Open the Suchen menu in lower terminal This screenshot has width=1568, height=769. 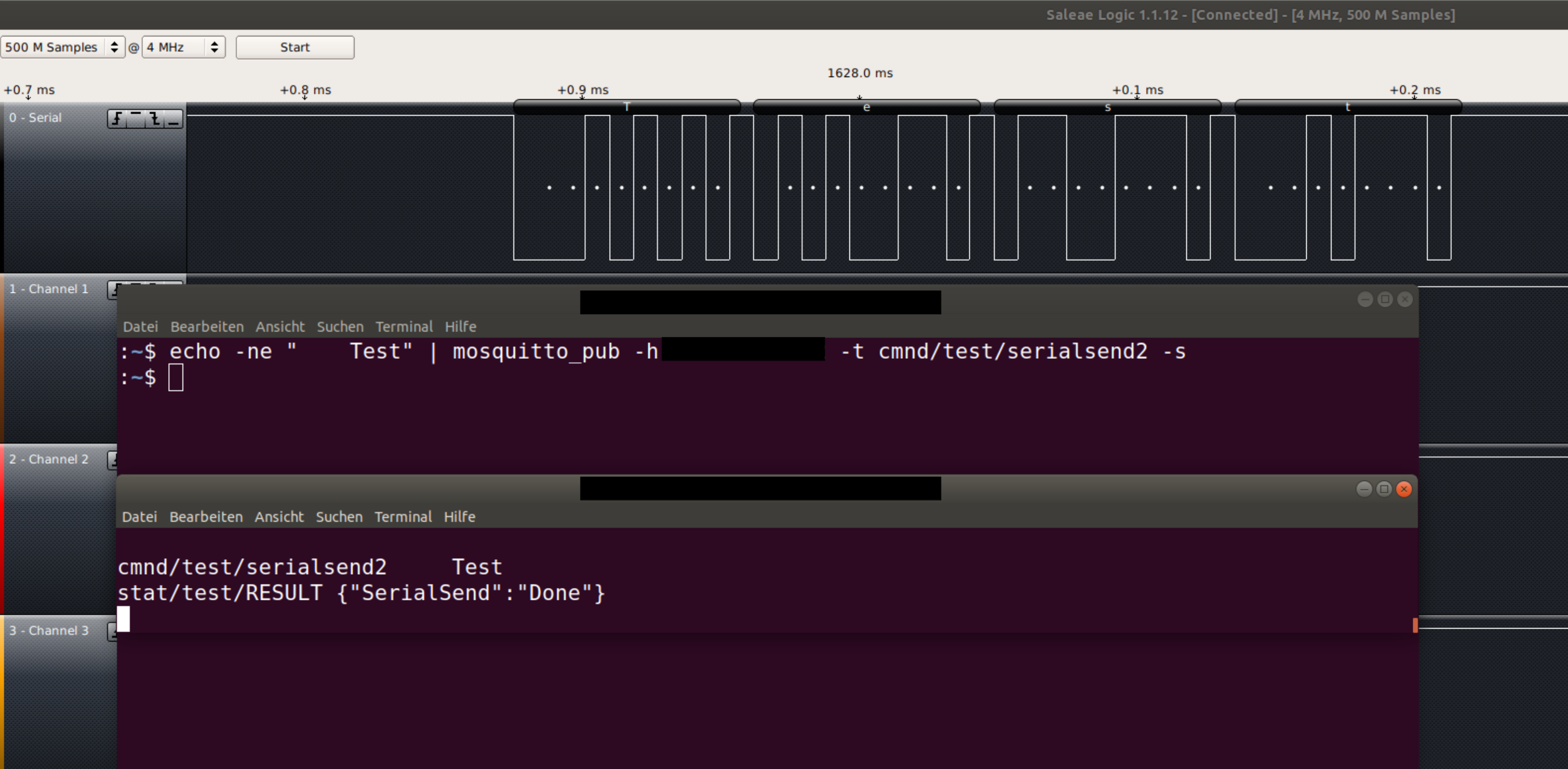[x=339, y=516]
